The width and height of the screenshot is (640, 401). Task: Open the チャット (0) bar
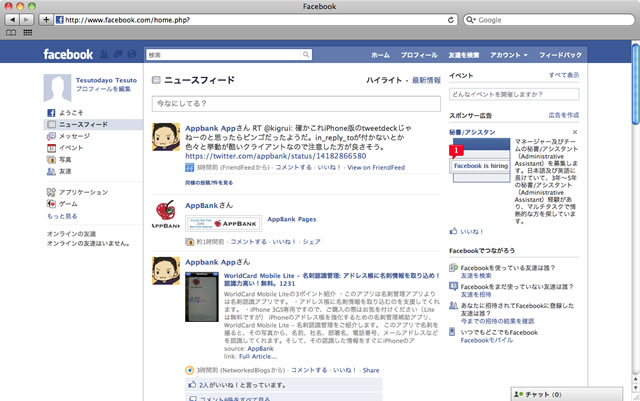(x=567, y=394)
